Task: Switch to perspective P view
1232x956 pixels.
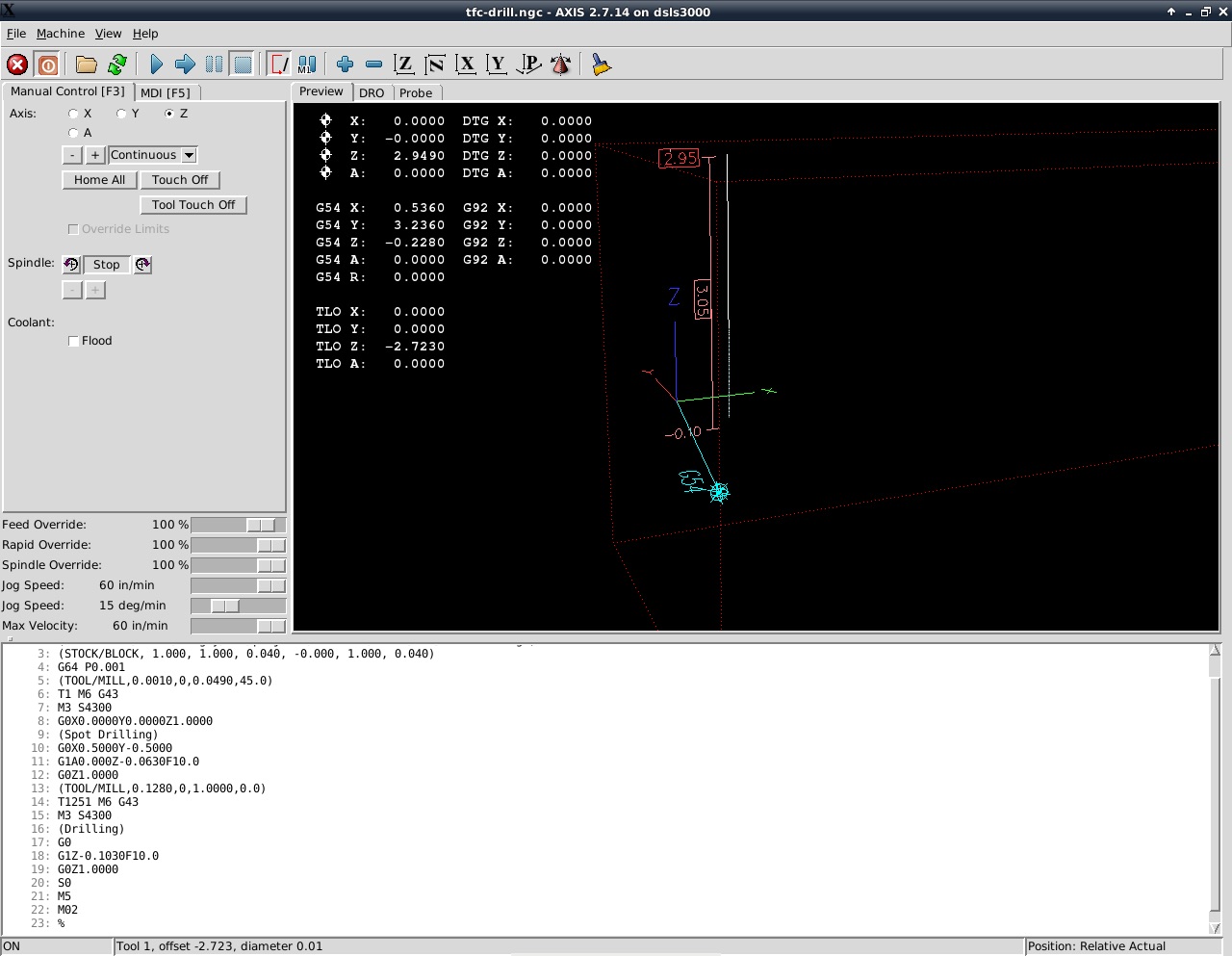Action: coord(528,65)
